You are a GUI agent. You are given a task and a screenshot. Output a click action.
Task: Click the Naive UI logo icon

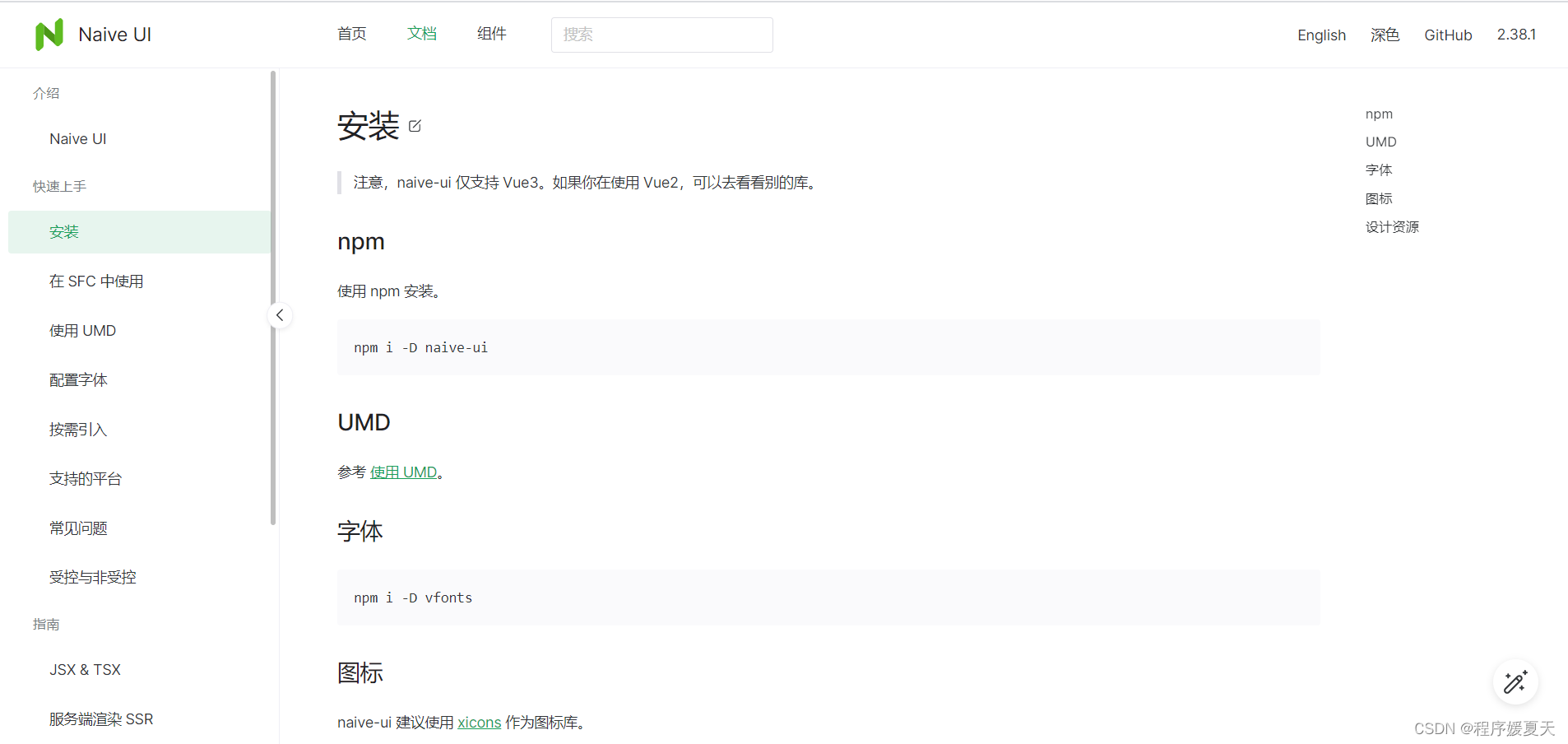(49, 35)
